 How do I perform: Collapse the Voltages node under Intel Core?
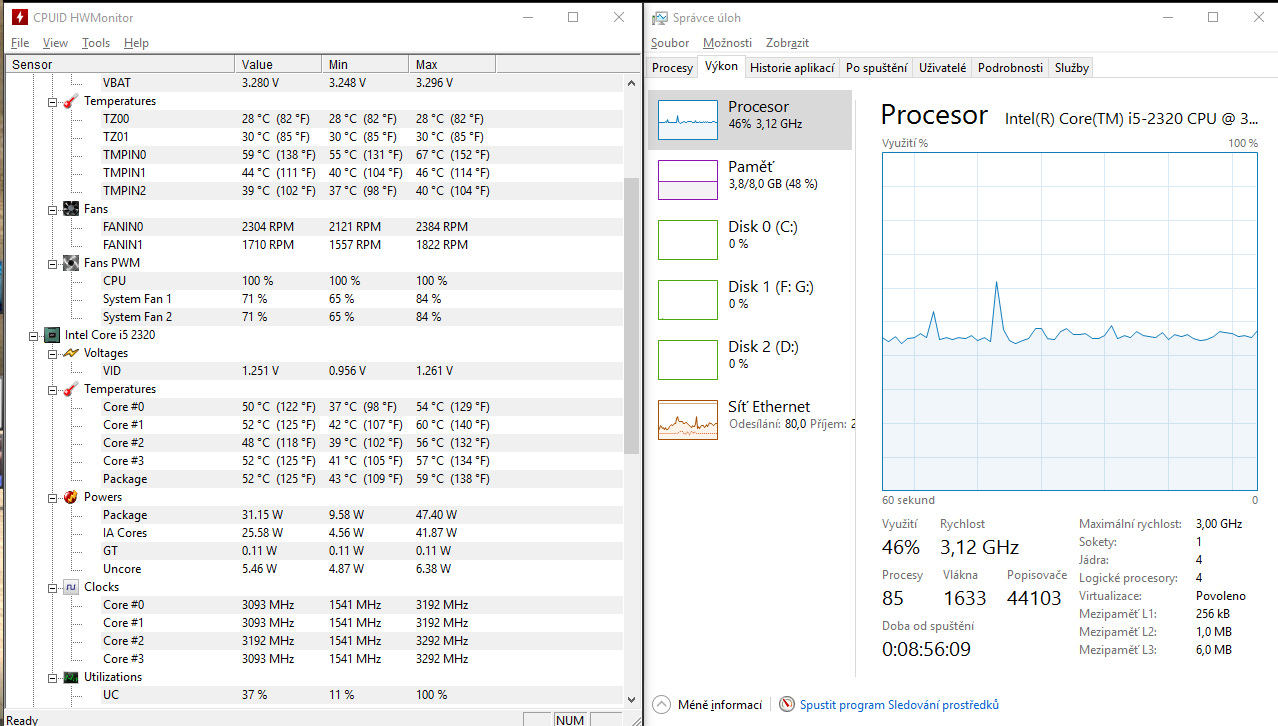pos(53,353)
